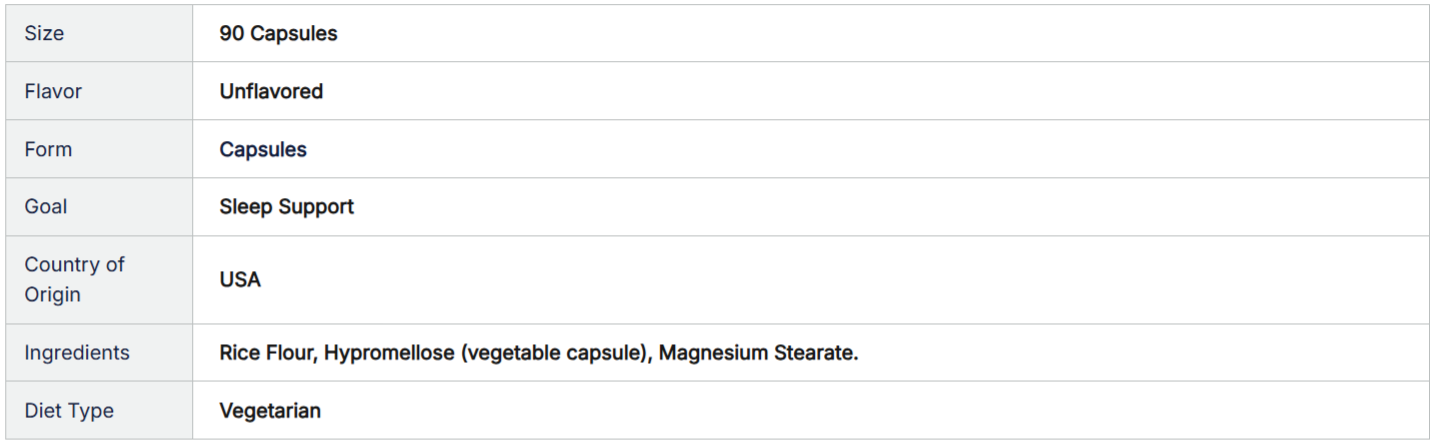The width and height of the screenshot is (1432, 442).
Task: Click "Magnesium Stearate" in the ingredients list
Action: coord(757,353)
